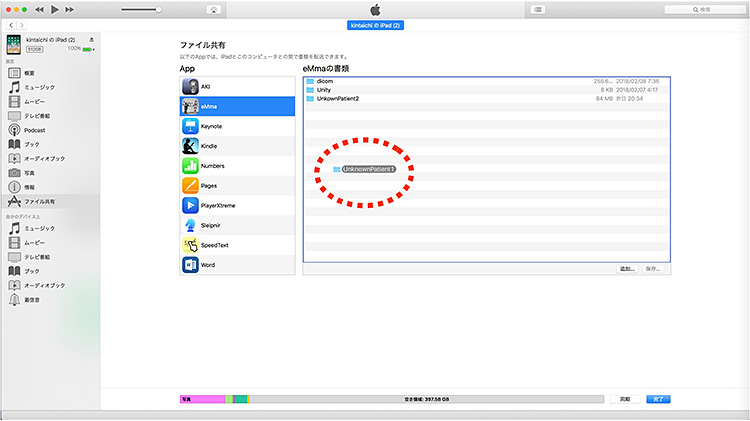The width and height of the screenshot is (750, 421).
Task: Select the Keynote app in App list
Action: [x=237, y=126]
